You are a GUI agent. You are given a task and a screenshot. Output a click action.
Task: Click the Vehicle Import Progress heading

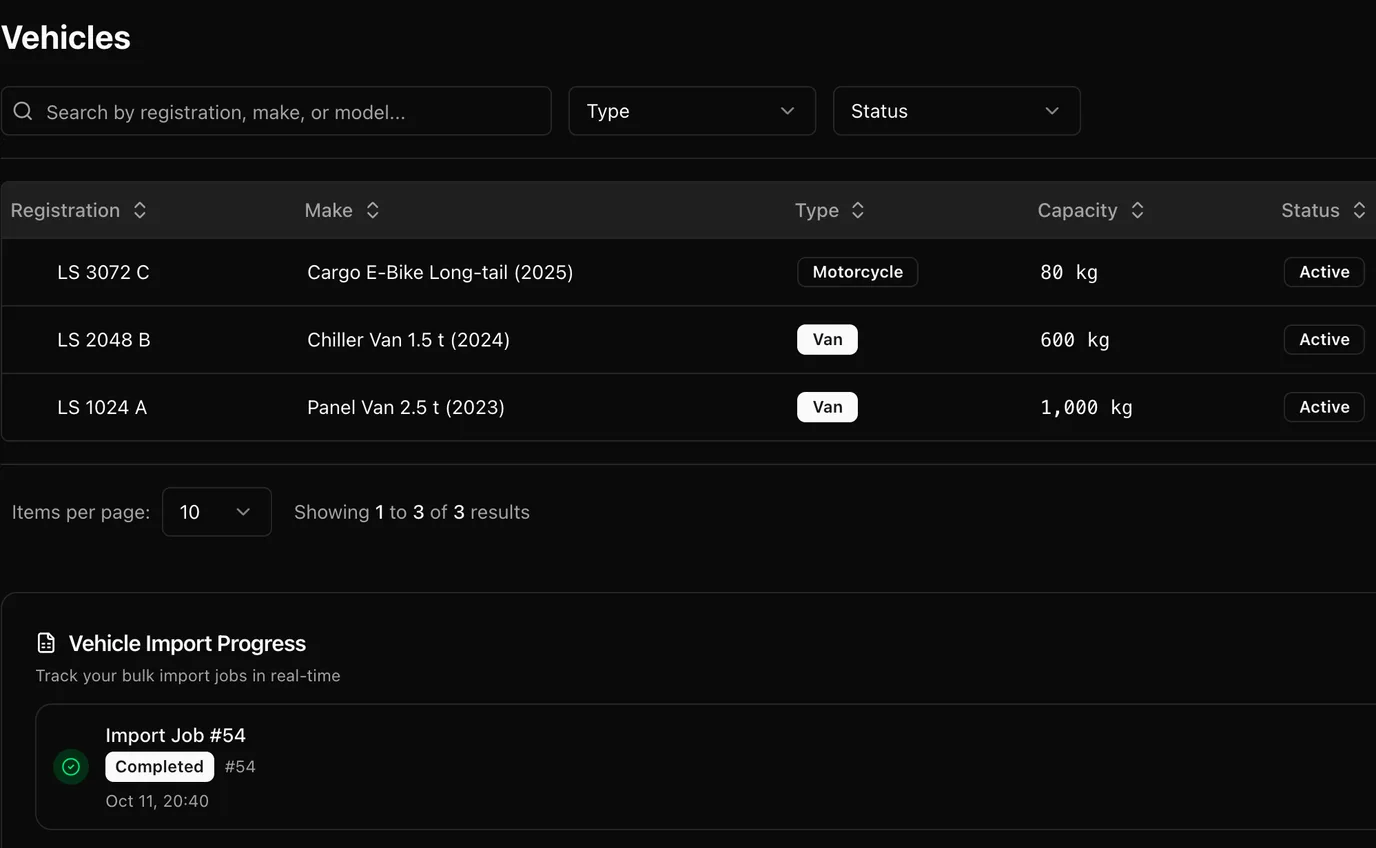(187, 643)
